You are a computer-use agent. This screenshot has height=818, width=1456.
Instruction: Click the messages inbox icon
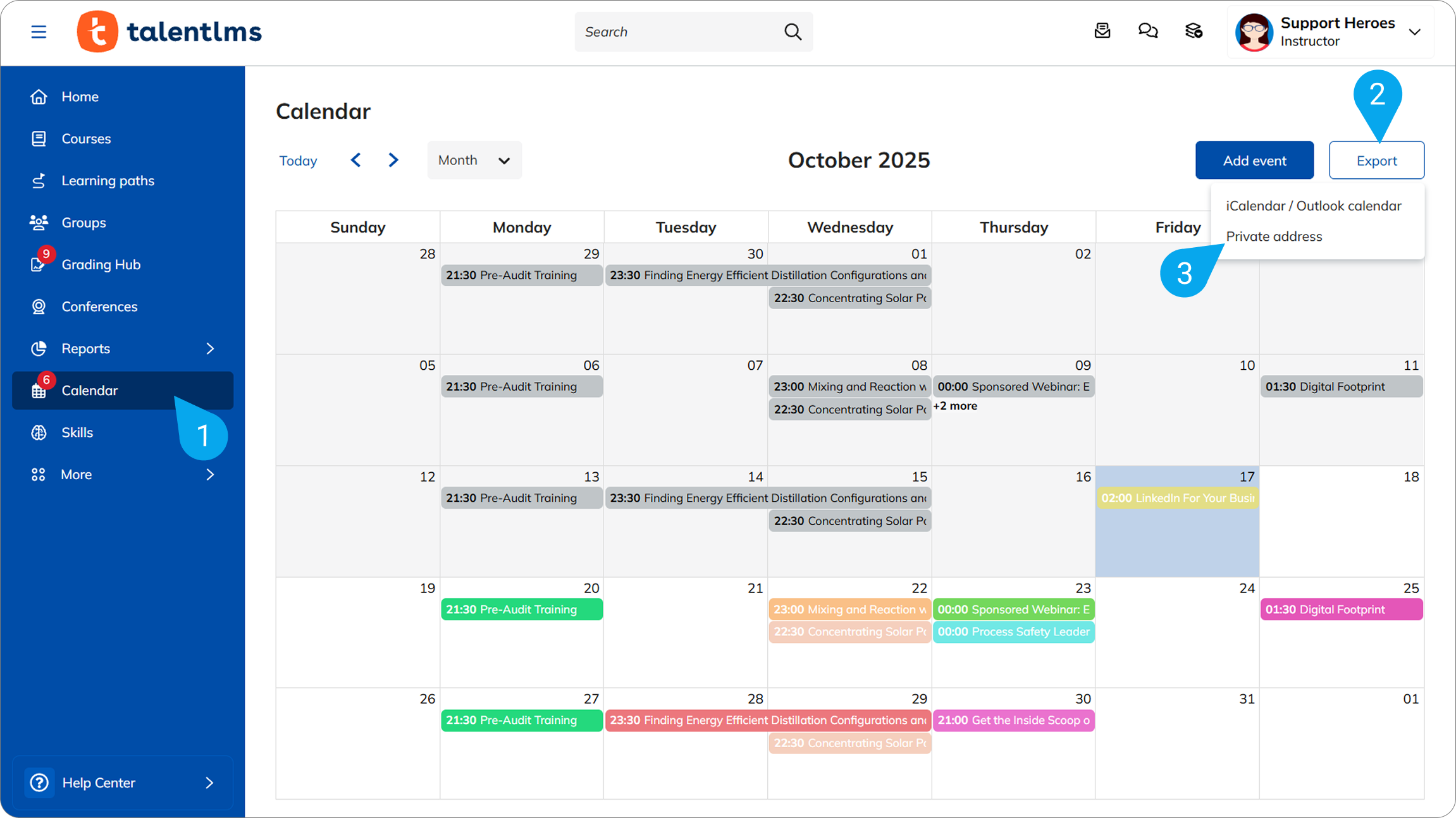1102,31
